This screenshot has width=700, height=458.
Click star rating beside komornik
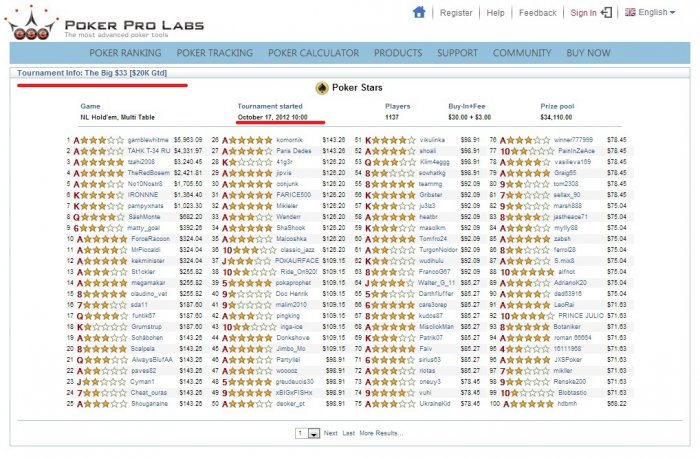(250, 140)
